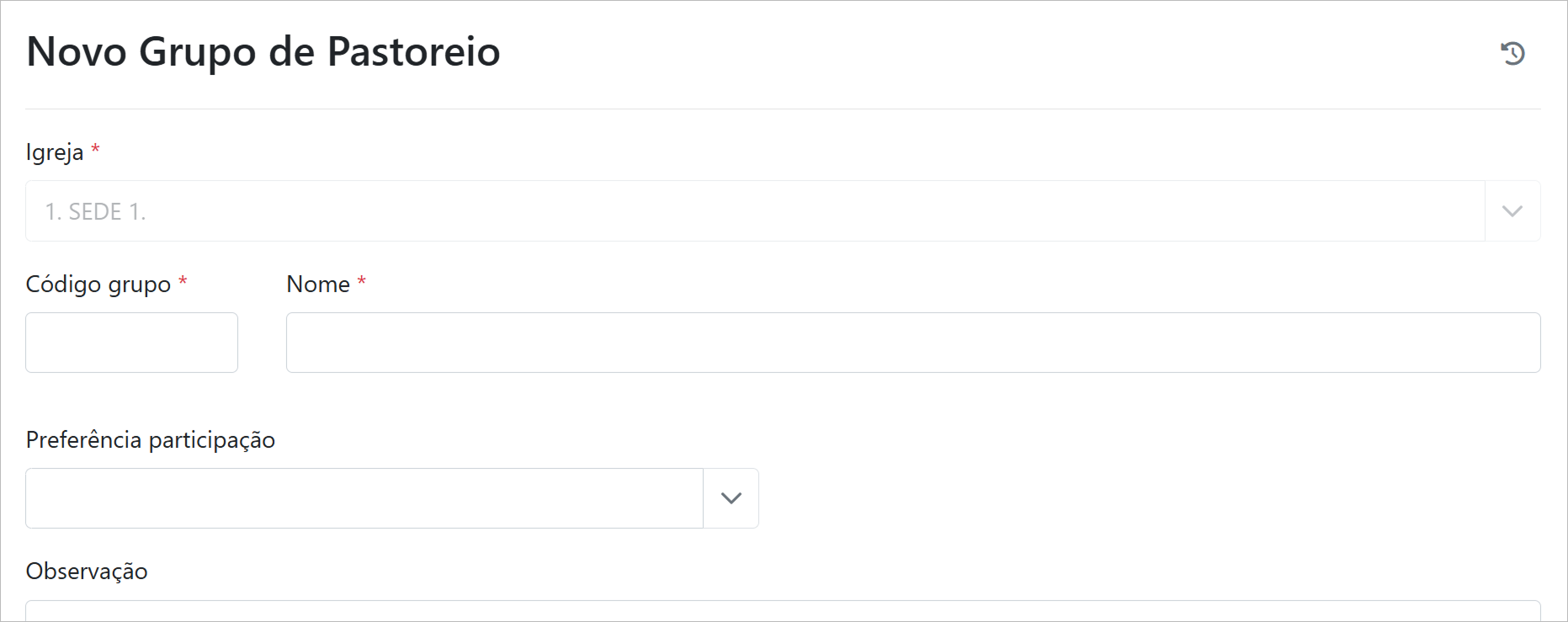Select the '1. SEDE 1.' value text
The image size is (1568, 622).
point(95,212)
